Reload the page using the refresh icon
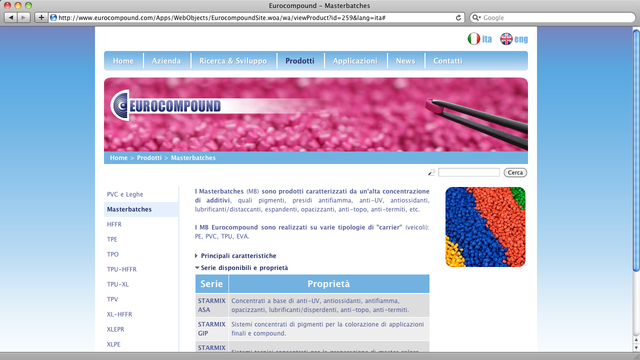Screen dimensions: 640x360 click(458, 18)
